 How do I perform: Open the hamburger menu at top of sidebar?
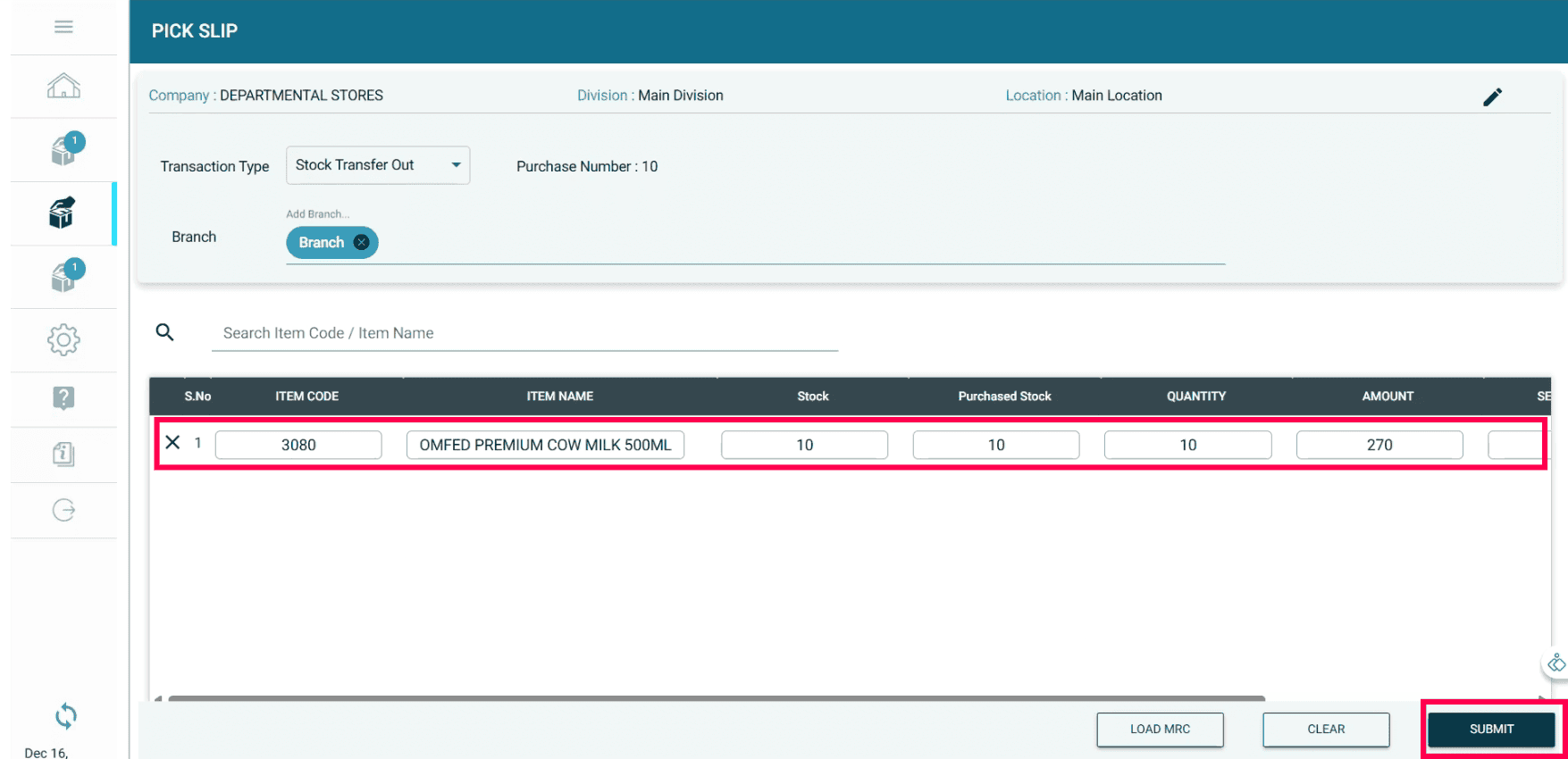[63, 27]
